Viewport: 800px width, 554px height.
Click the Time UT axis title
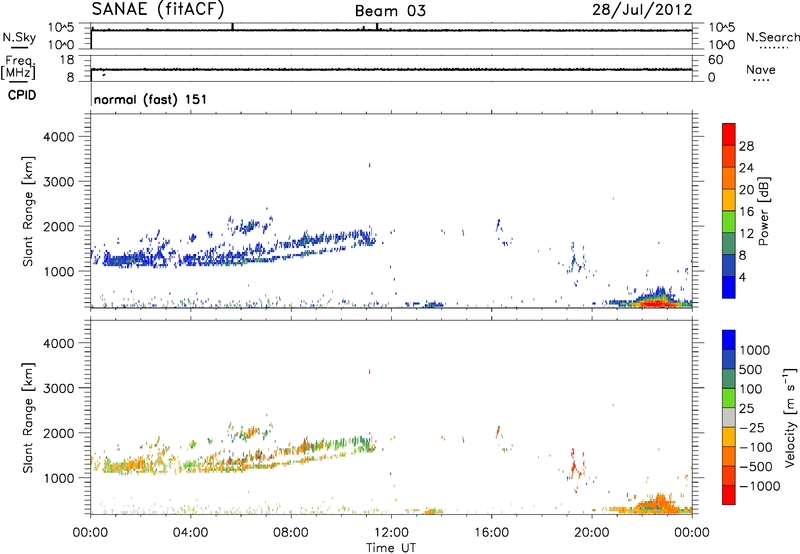[x=391, y=548]
